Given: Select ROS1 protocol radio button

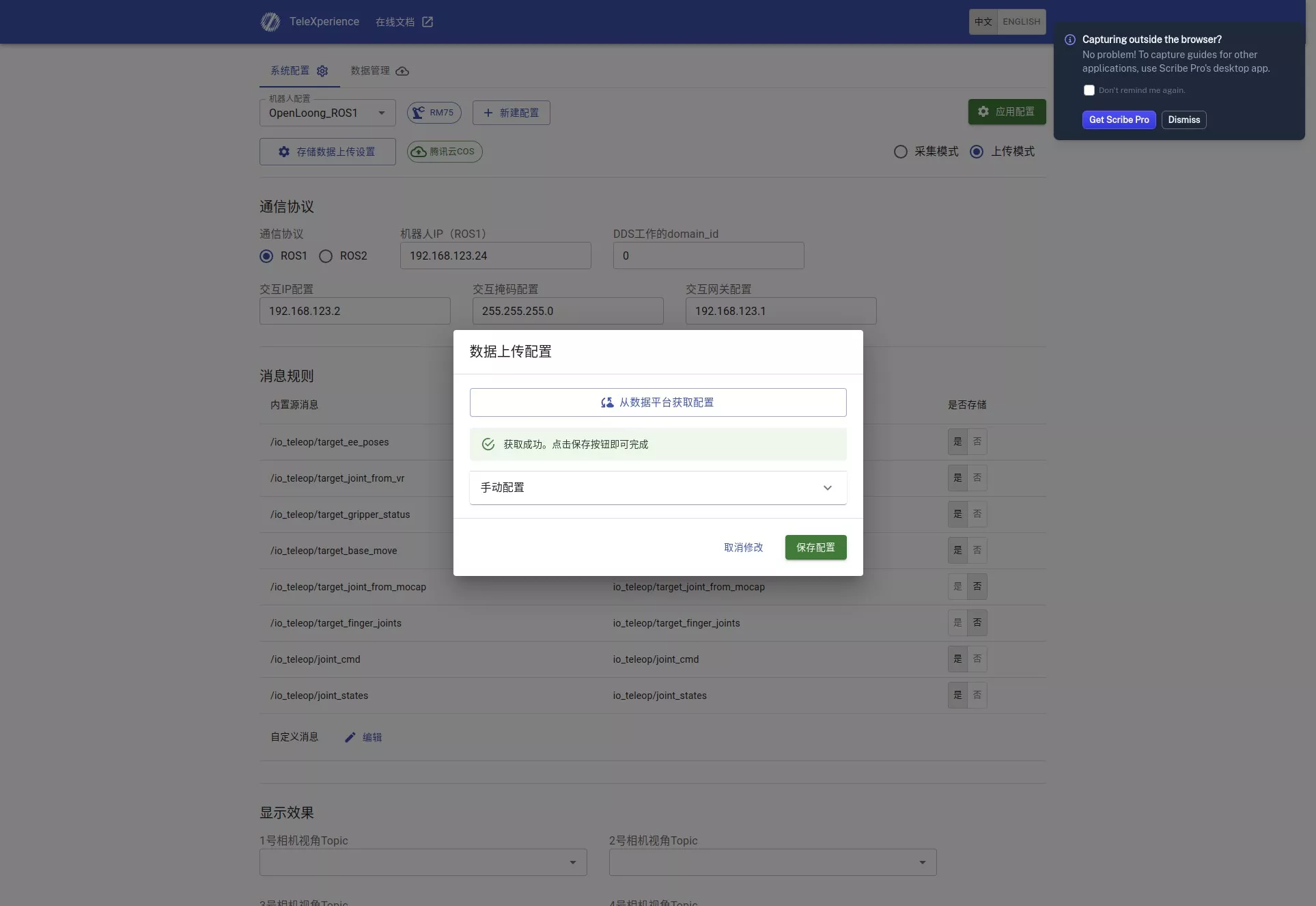Looking at the screenshot, I should pos(266,256).
